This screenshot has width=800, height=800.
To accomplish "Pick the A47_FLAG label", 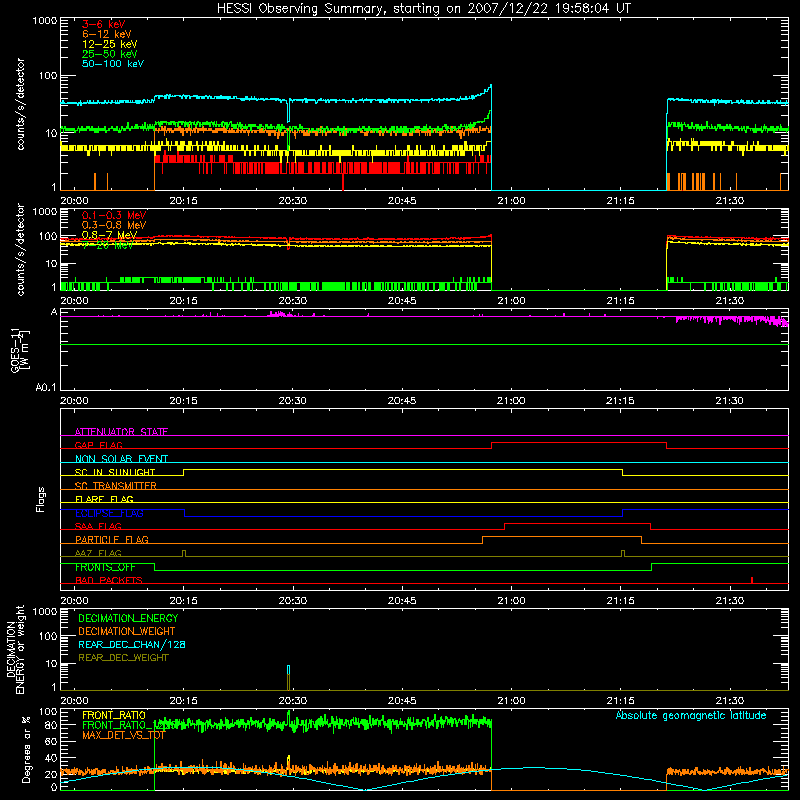I will 98,553.
